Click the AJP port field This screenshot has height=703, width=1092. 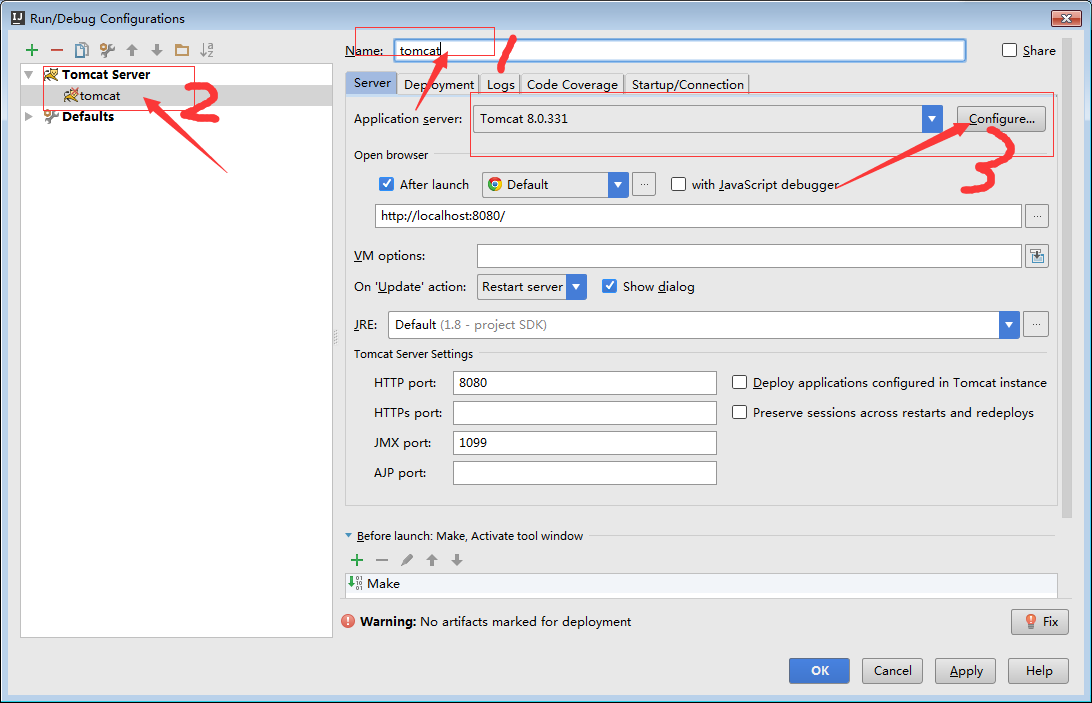tap(584, 472)
